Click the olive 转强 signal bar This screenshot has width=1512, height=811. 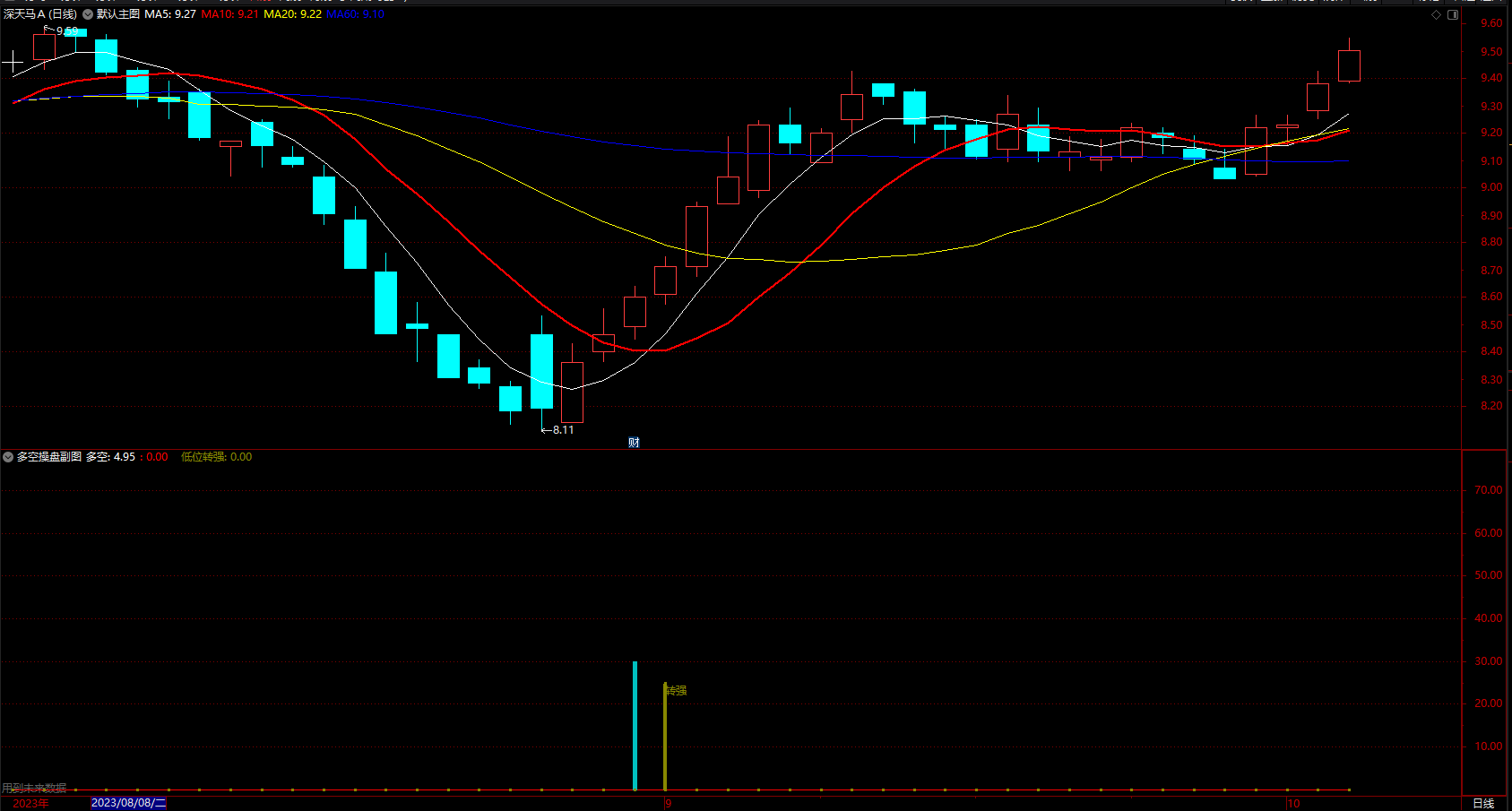pos(665,737)
